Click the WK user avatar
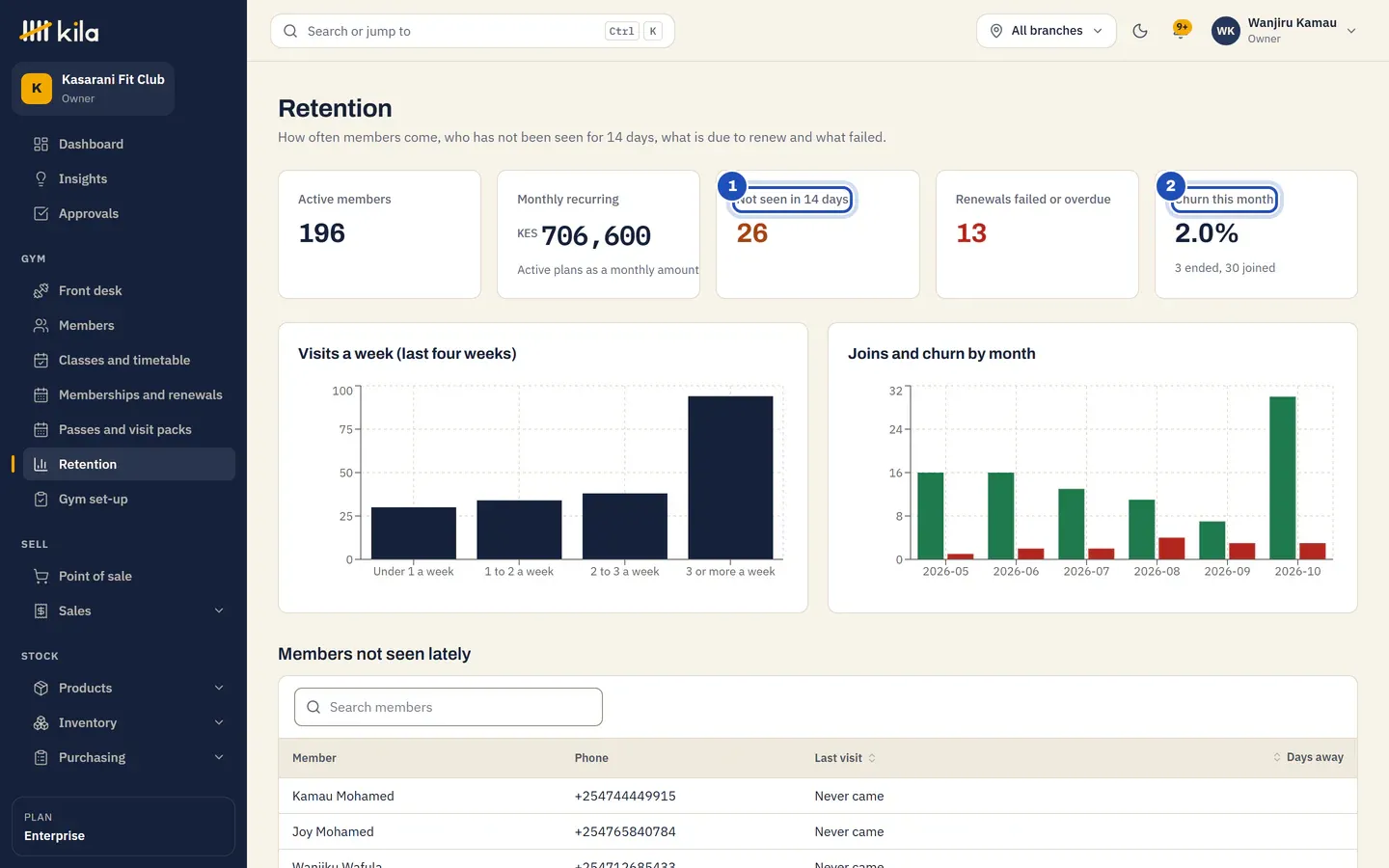 coord(1226,31)
